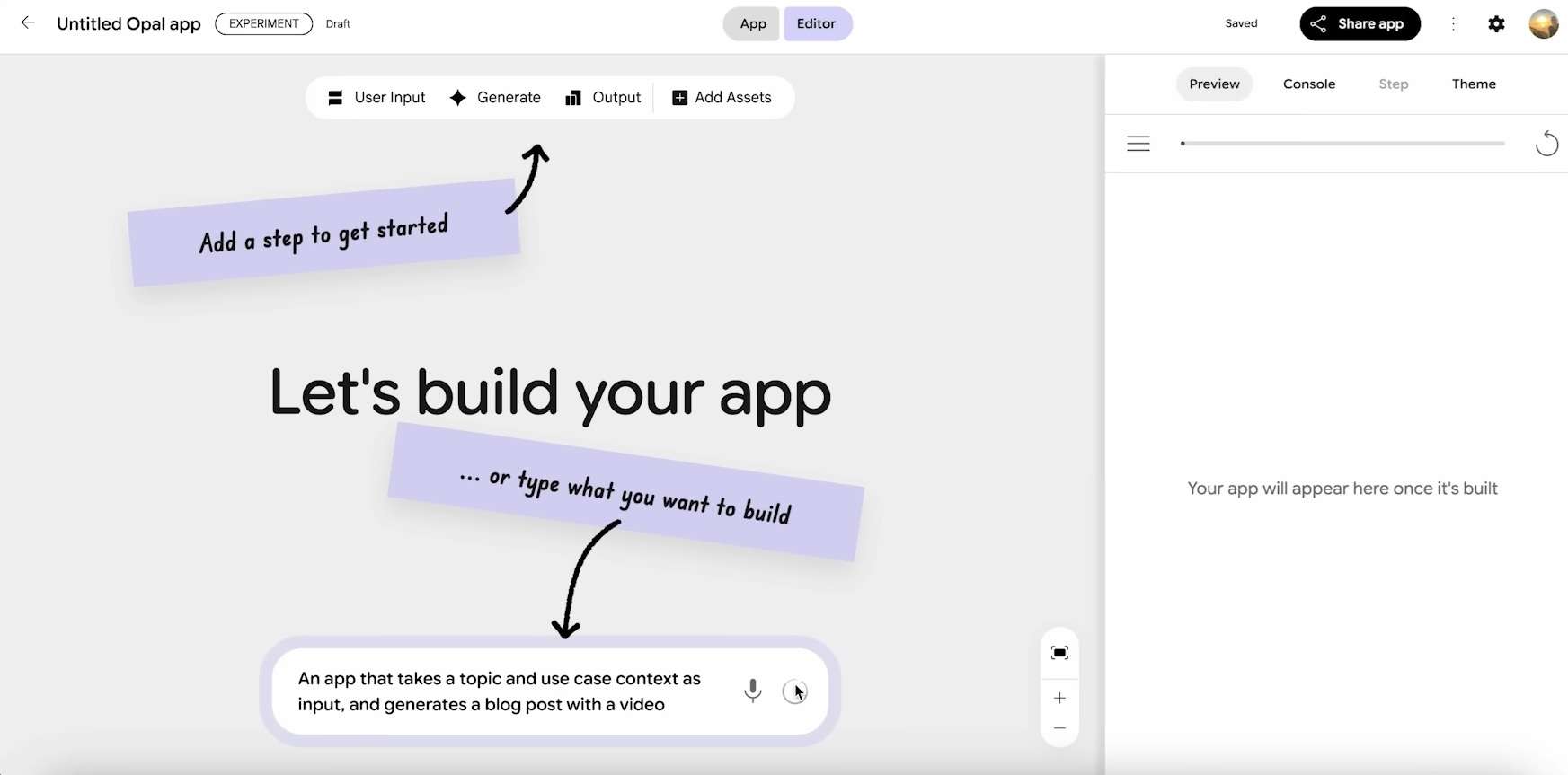Open the Theme tab
This screenshot has height=775, width=1568.
[x=1474, y=84]
